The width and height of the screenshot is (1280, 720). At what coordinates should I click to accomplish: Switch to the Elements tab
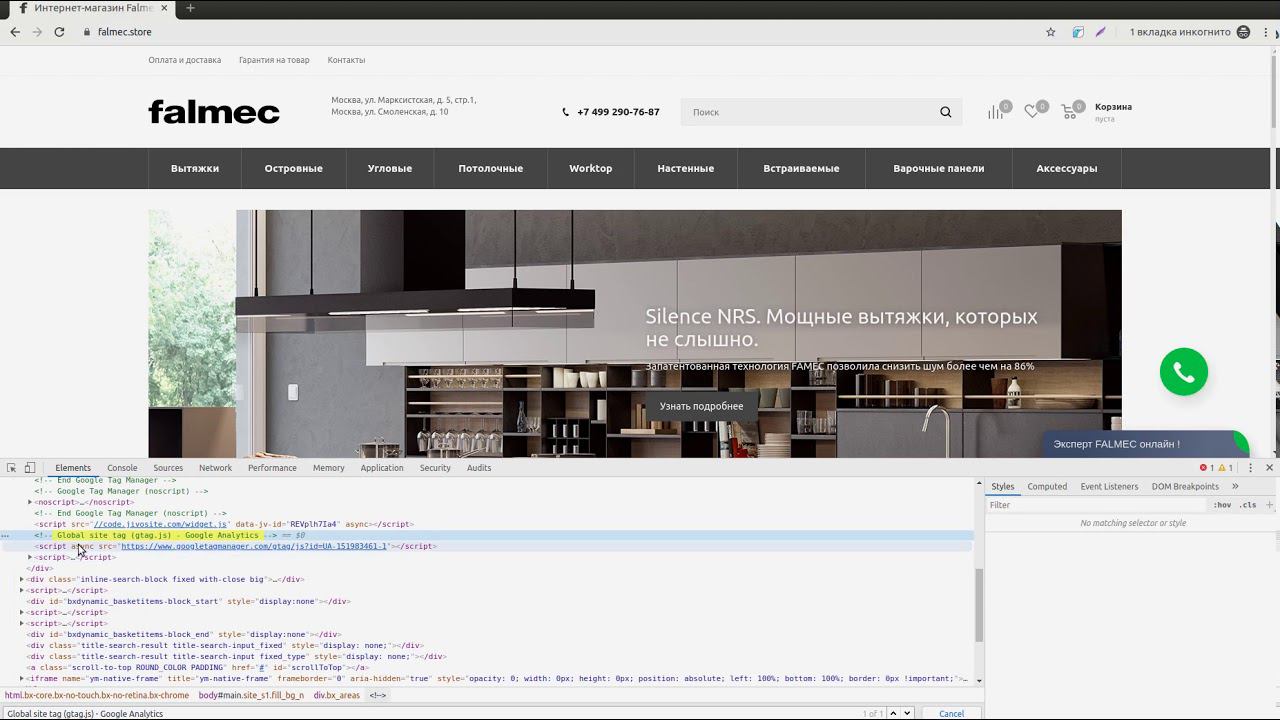(x=73, y=468)
